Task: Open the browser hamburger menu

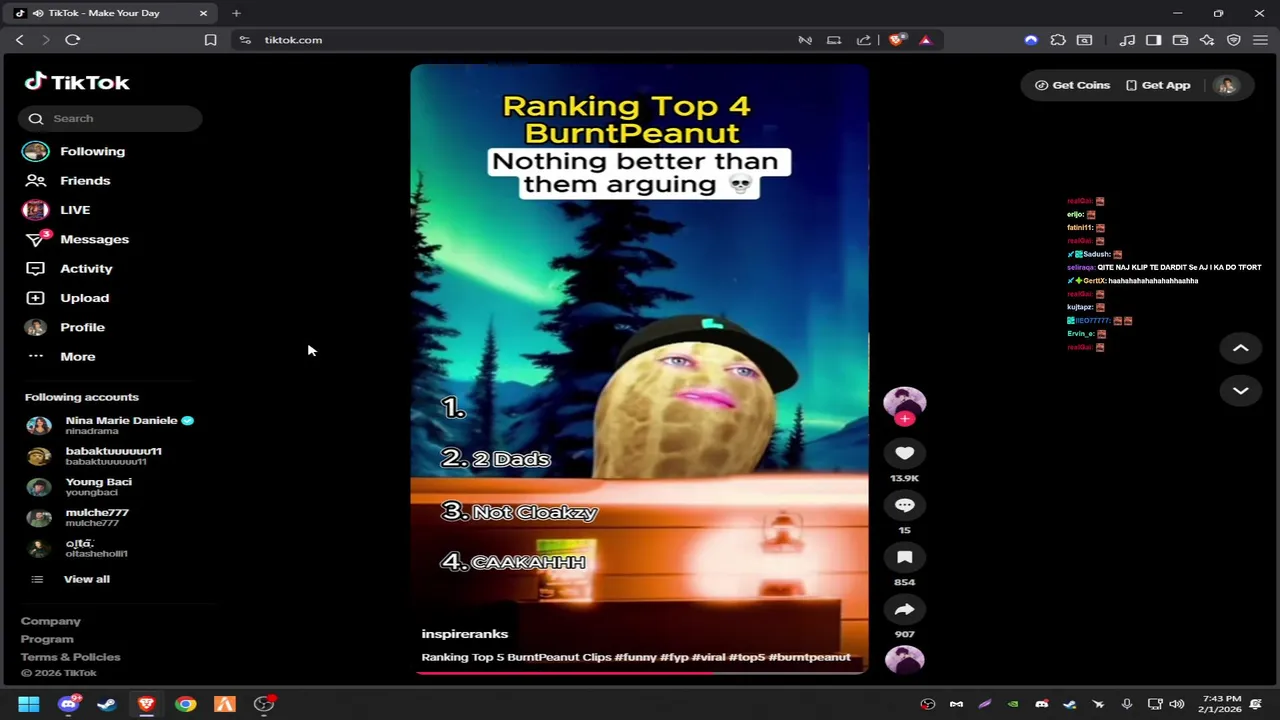Action: point(1260,40)
